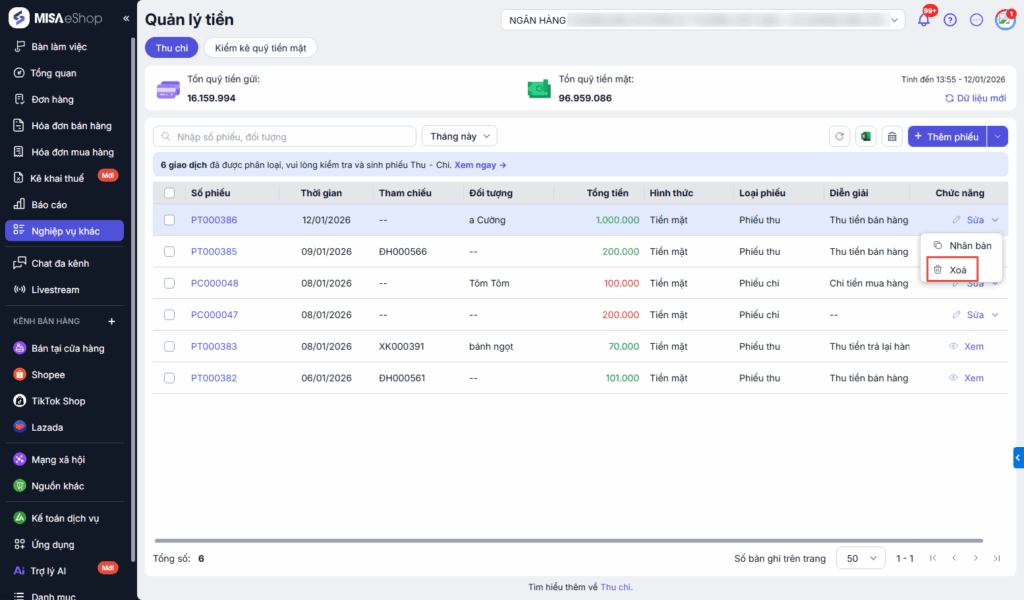Tick the checkbox for PC000048 row
Image resolution: width=1024 pixels, height=600 pixels.
(169, 283)
